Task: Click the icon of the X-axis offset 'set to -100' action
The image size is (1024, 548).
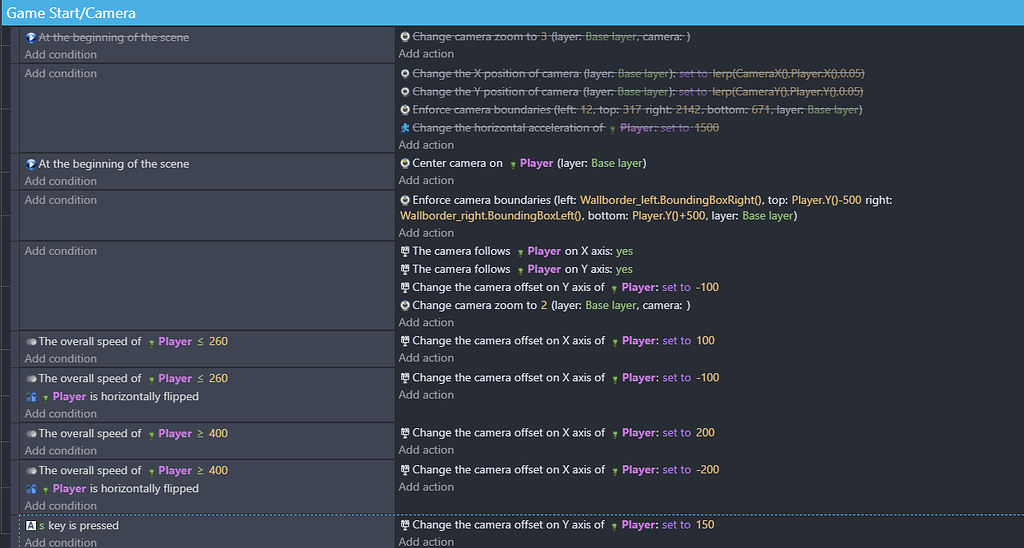Action: pos(405,378)
